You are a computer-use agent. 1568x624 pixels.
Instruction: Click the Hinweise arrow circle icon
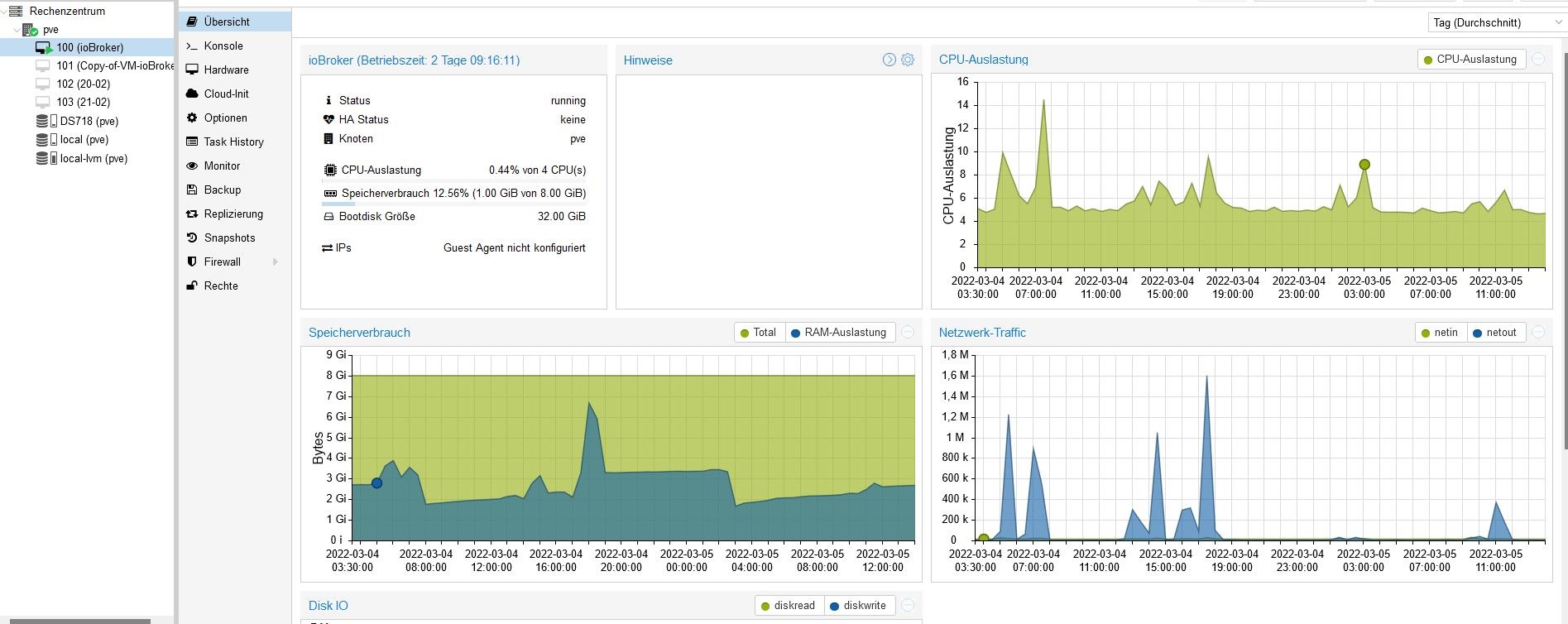(x=889, y=60)
